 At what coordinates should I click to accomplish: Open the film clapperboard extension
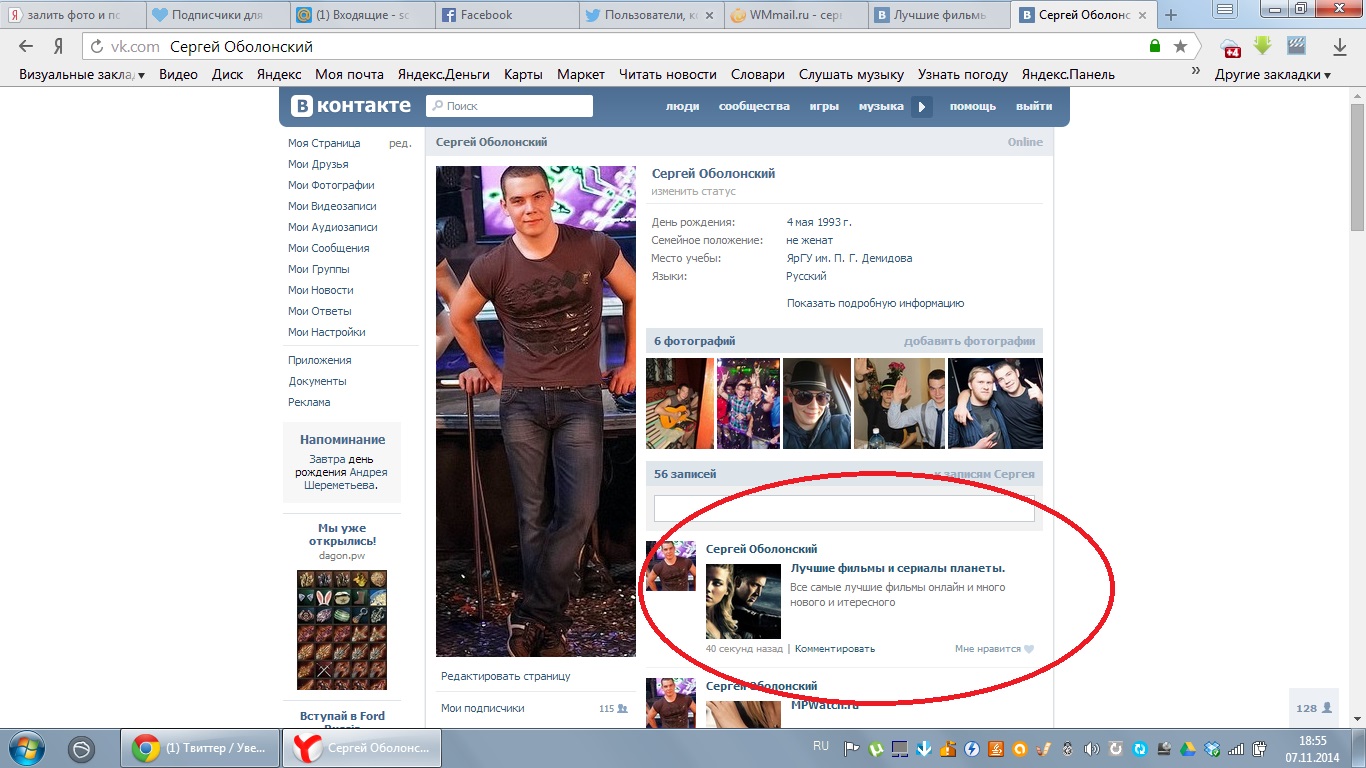pyautogui.click(x=1296, y=46)
